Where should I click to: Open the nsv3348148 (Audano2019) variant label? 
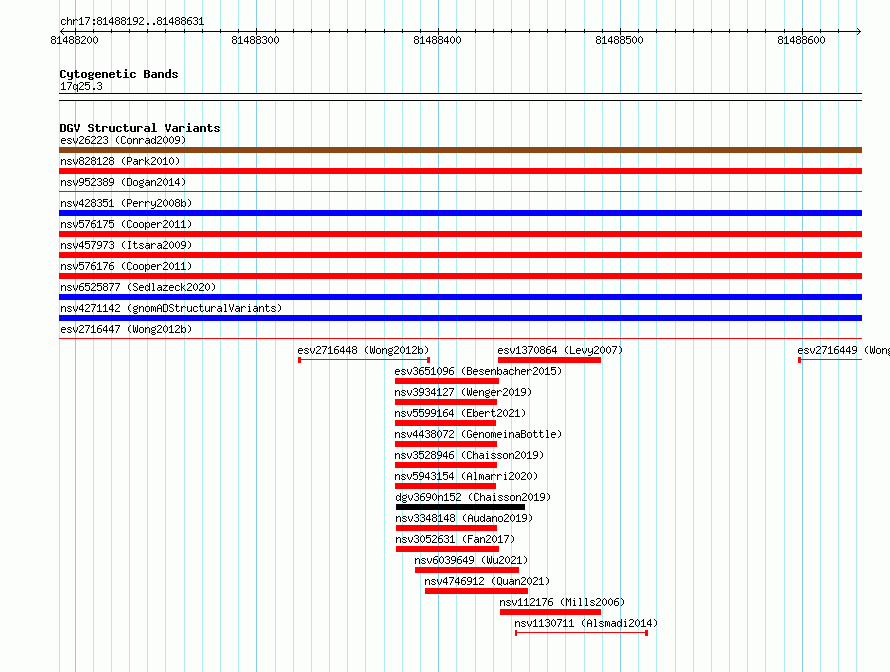click(464, 518)
